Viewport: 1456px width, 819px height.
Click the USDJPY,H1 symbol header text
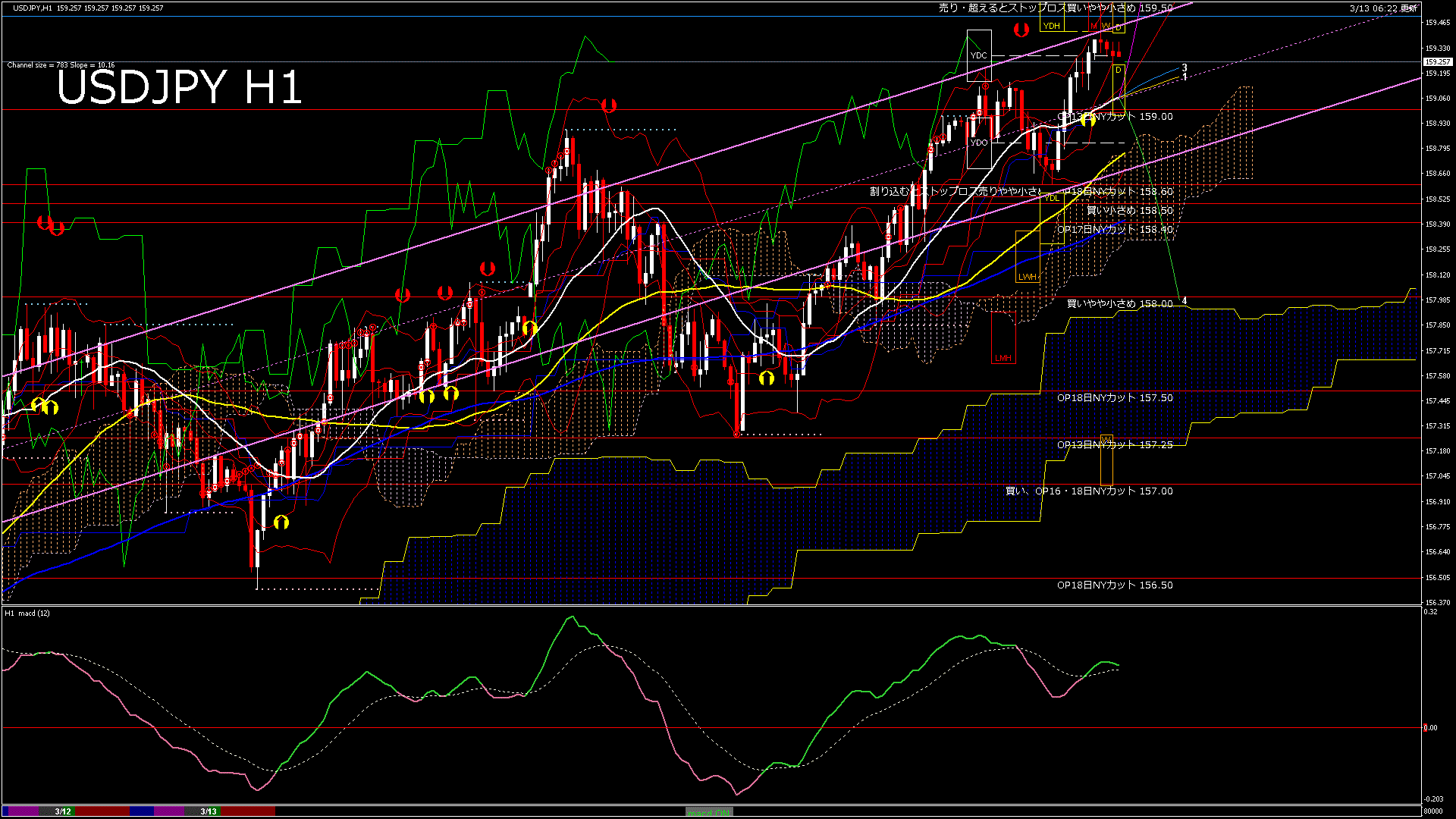pos(33,8)
